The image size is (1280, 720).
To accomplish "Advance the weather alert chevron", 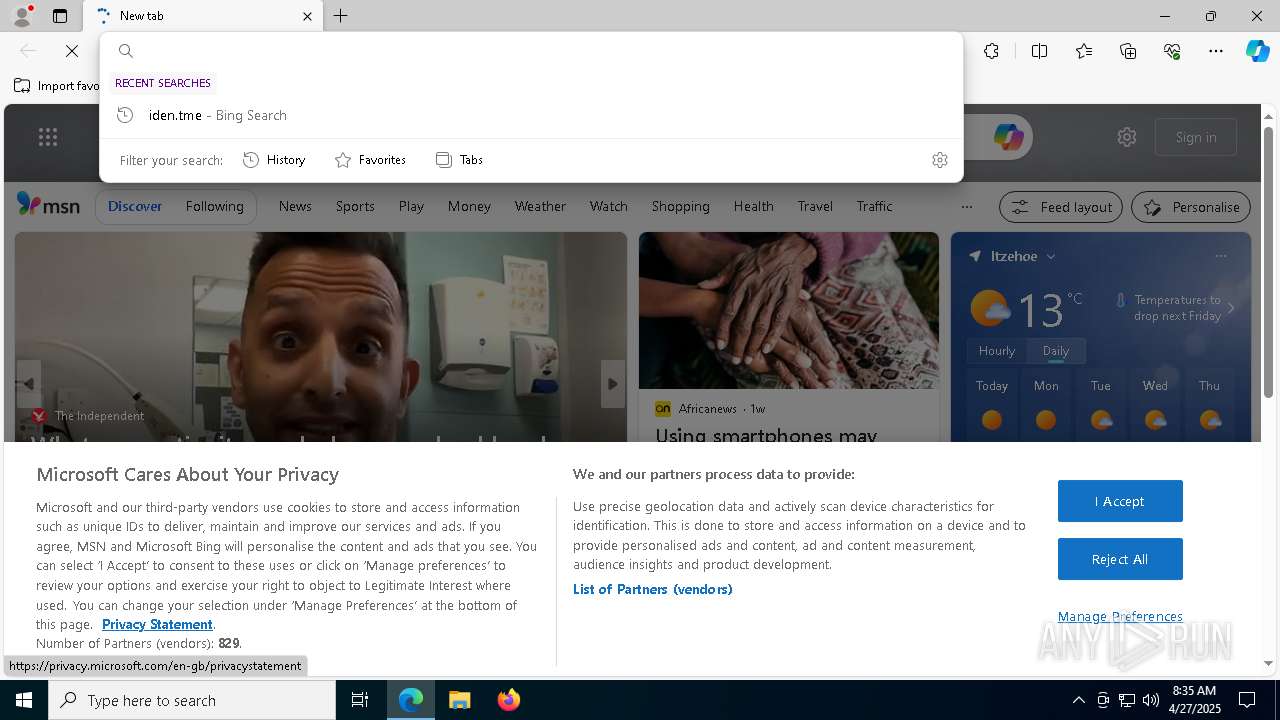I will tap(1230, 309).
